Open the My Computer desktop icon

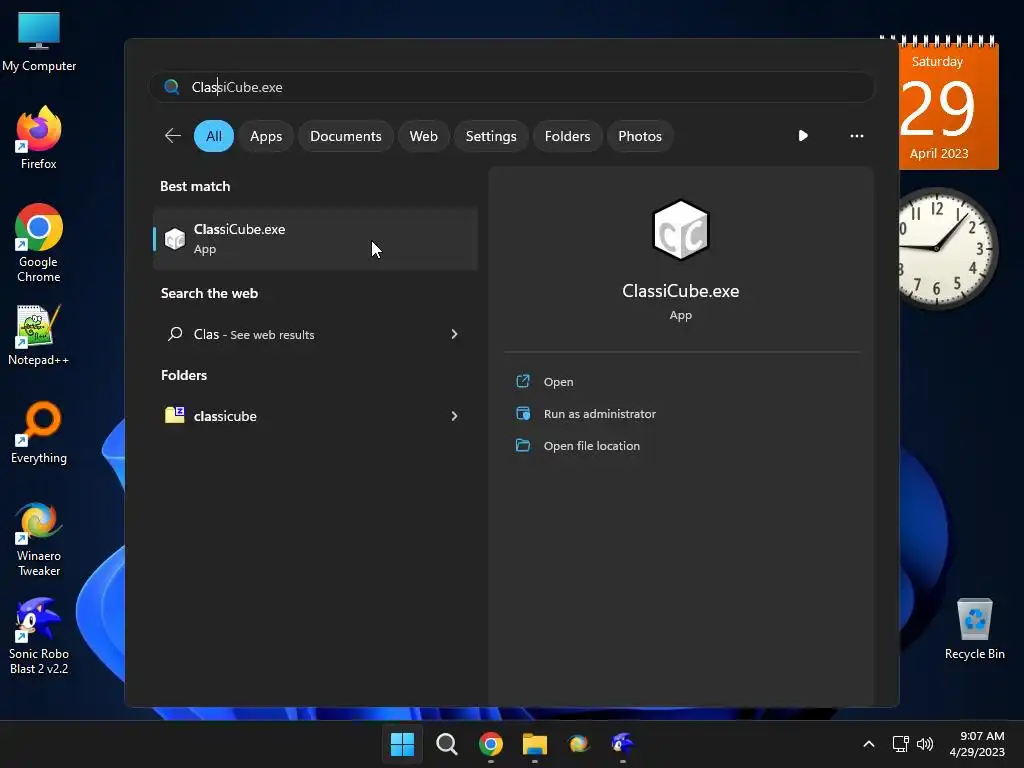39,41
